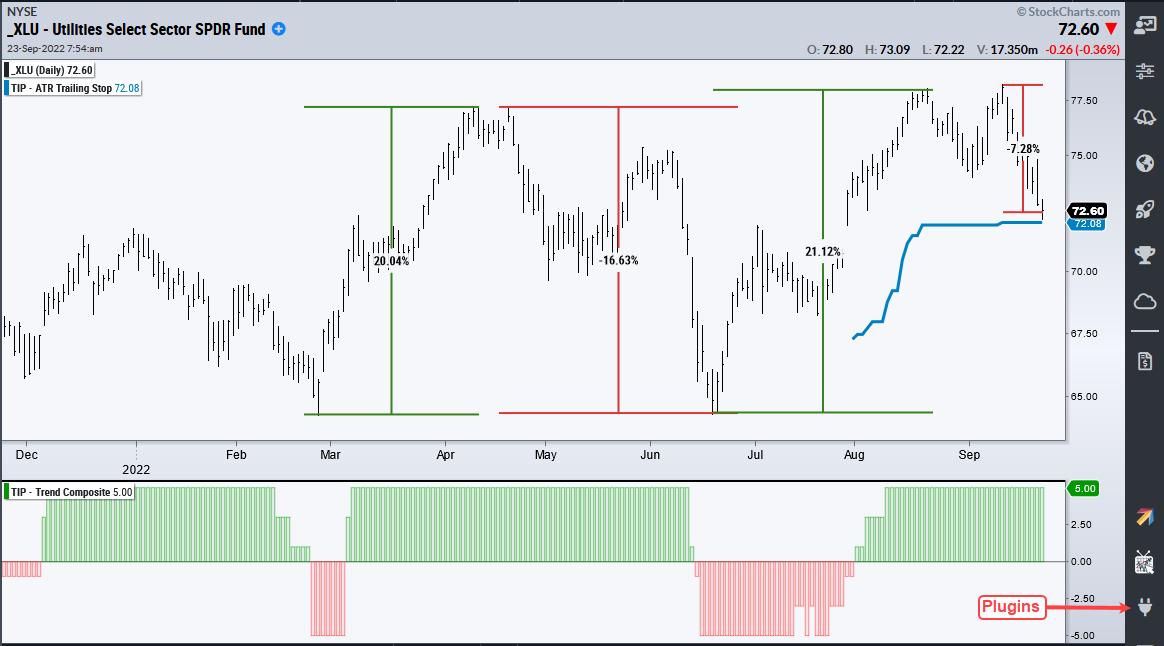
Task: Open the Plugins plug icon
Action: click(1145, 607)
